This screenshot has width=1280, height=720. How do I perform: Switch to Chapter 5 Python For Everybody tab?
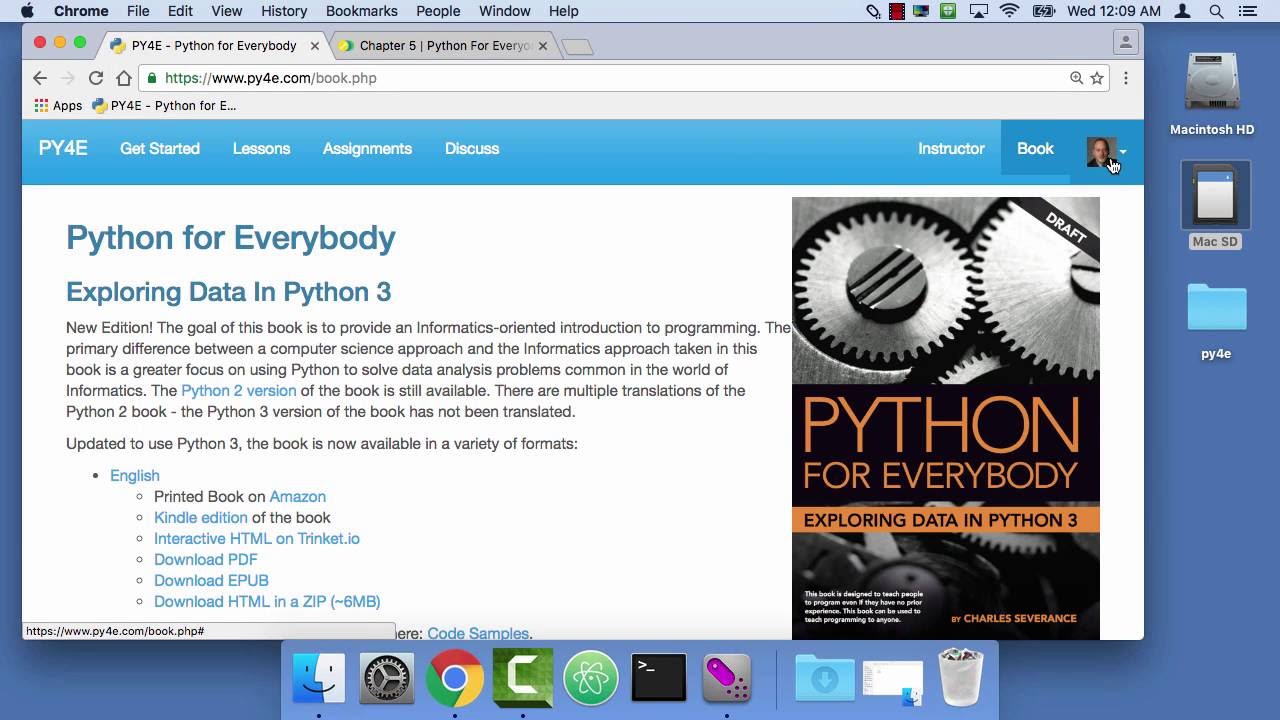445,45
